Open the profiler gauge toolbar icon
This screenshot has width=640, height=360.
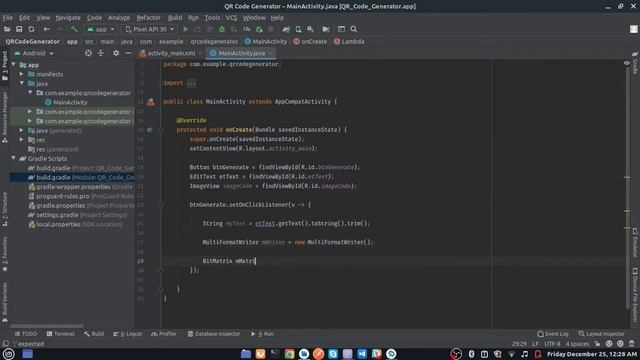(247, 29)
